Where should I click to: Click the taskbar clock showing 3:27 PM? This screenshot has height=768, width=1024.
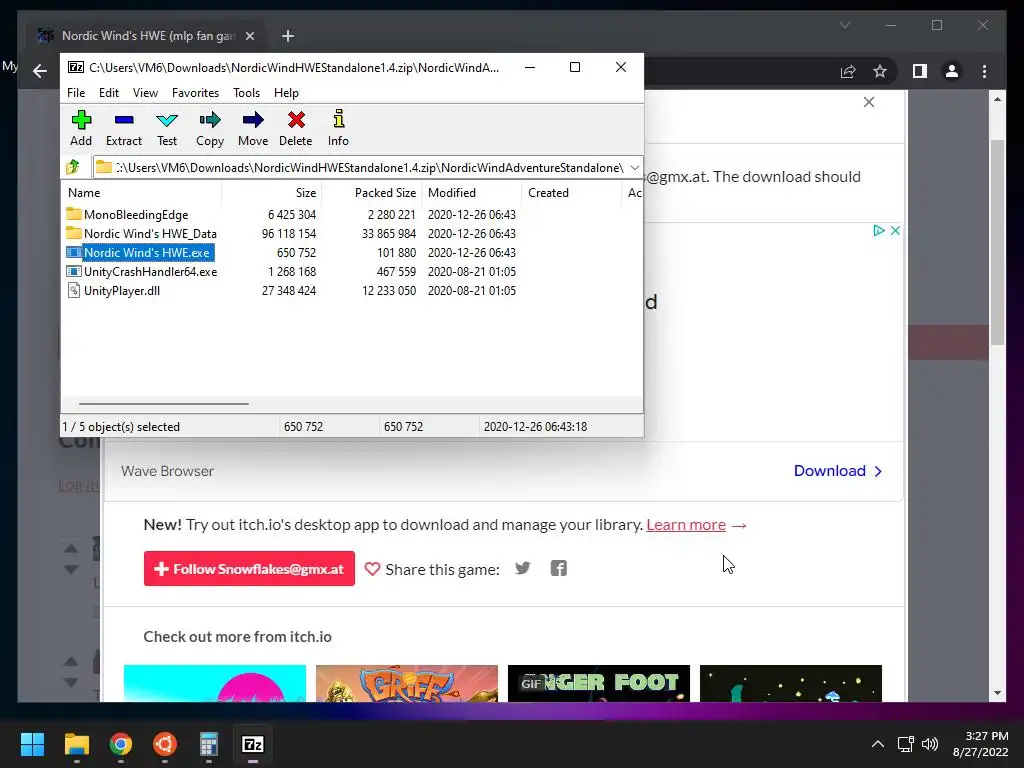point(980,744)
